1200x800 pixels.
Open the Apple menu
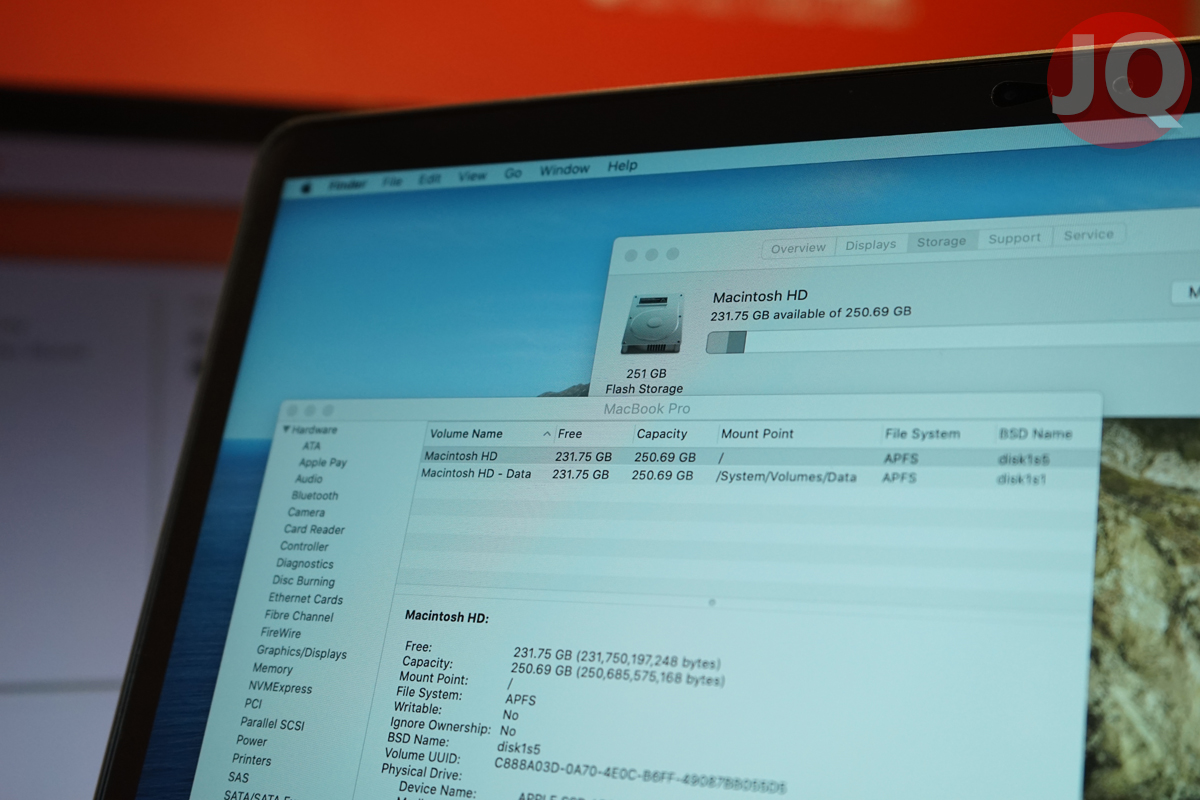pos(306,187)
